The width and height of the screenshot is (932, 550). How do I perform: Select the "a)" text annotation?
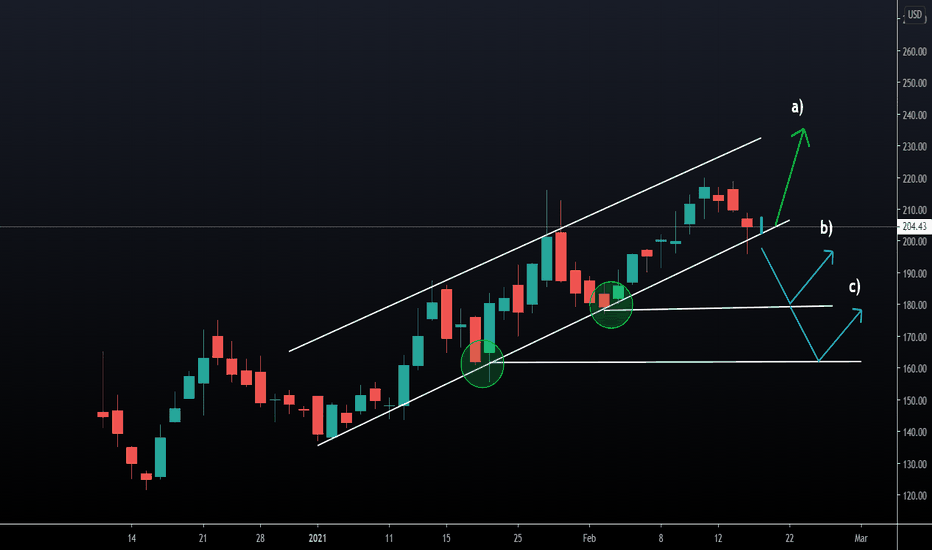(x=797, y=107)
